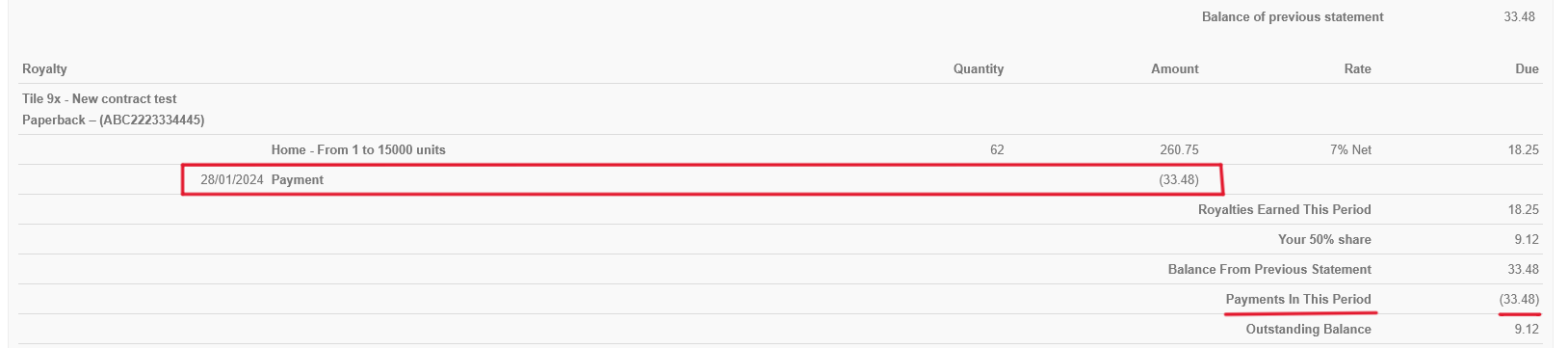
Task: Click the Balance From Previous Statement label
Action: coord(1269,269)
